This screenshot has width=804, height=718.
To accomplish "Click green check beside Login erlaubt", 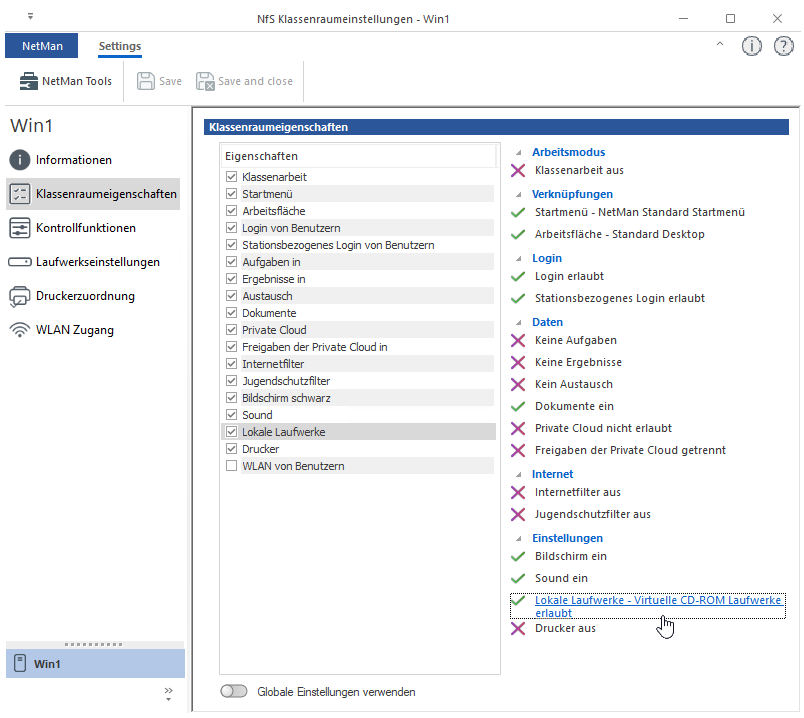I will (518, 276).
